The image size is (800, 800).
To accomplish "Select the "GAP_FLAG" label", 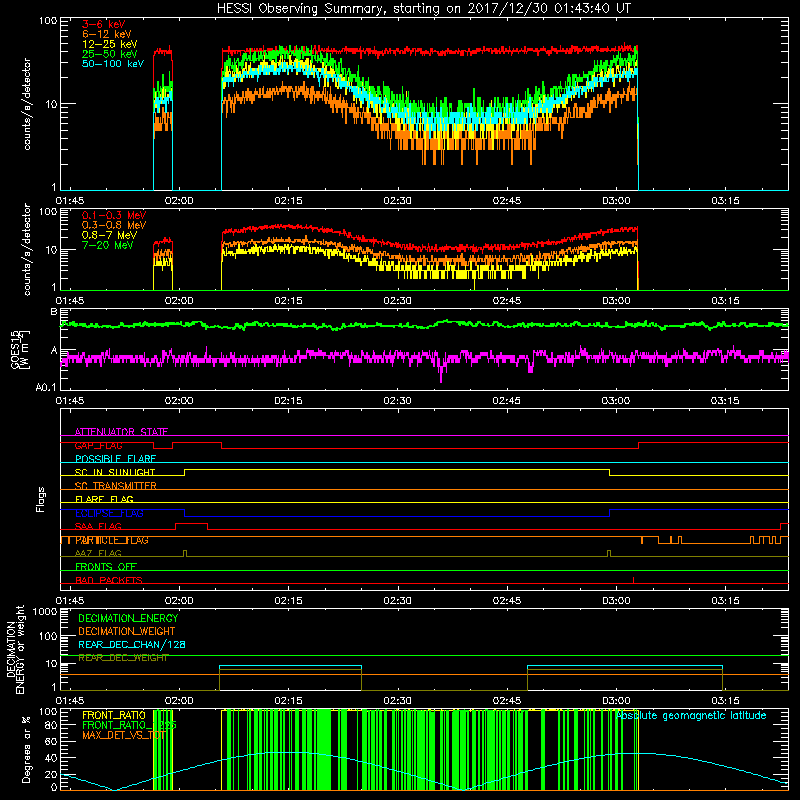I will coord(98,445).
